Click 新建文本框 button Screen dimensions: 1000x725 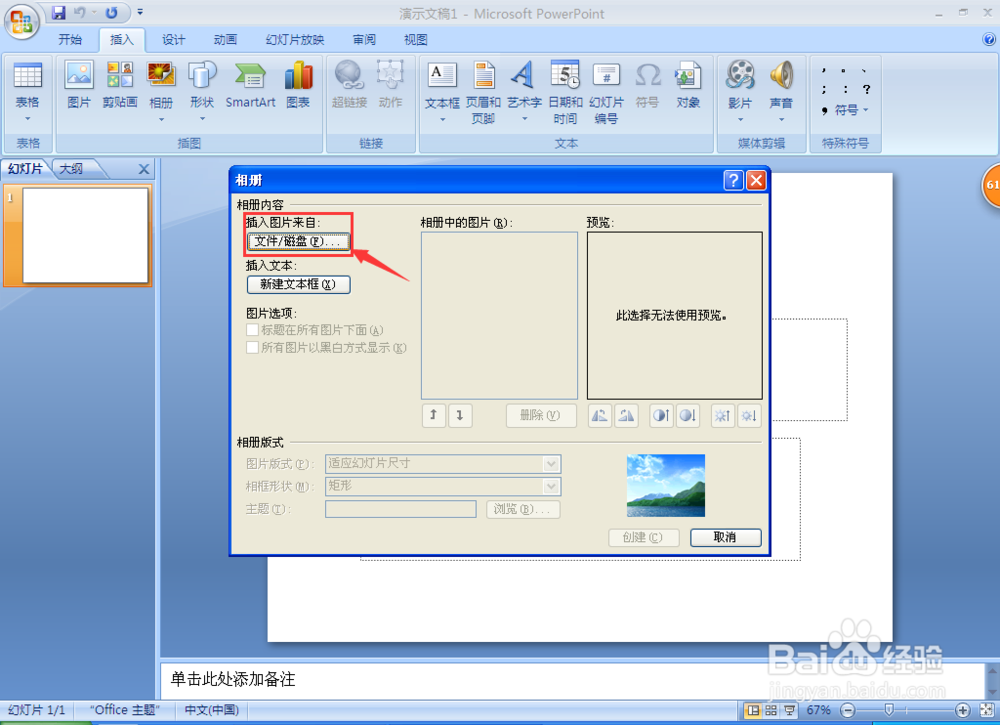(298, 284)
